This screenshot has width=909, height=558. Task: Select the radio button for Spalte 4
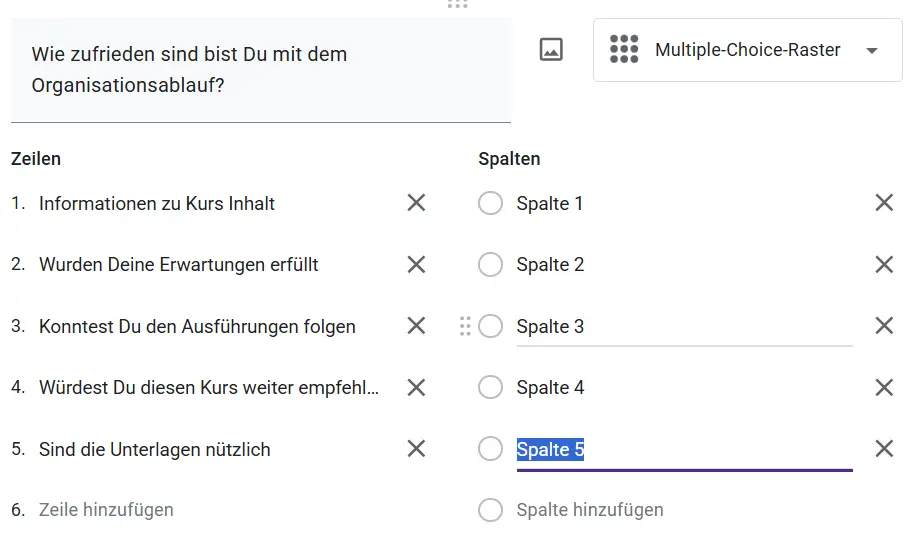(490, 387)
